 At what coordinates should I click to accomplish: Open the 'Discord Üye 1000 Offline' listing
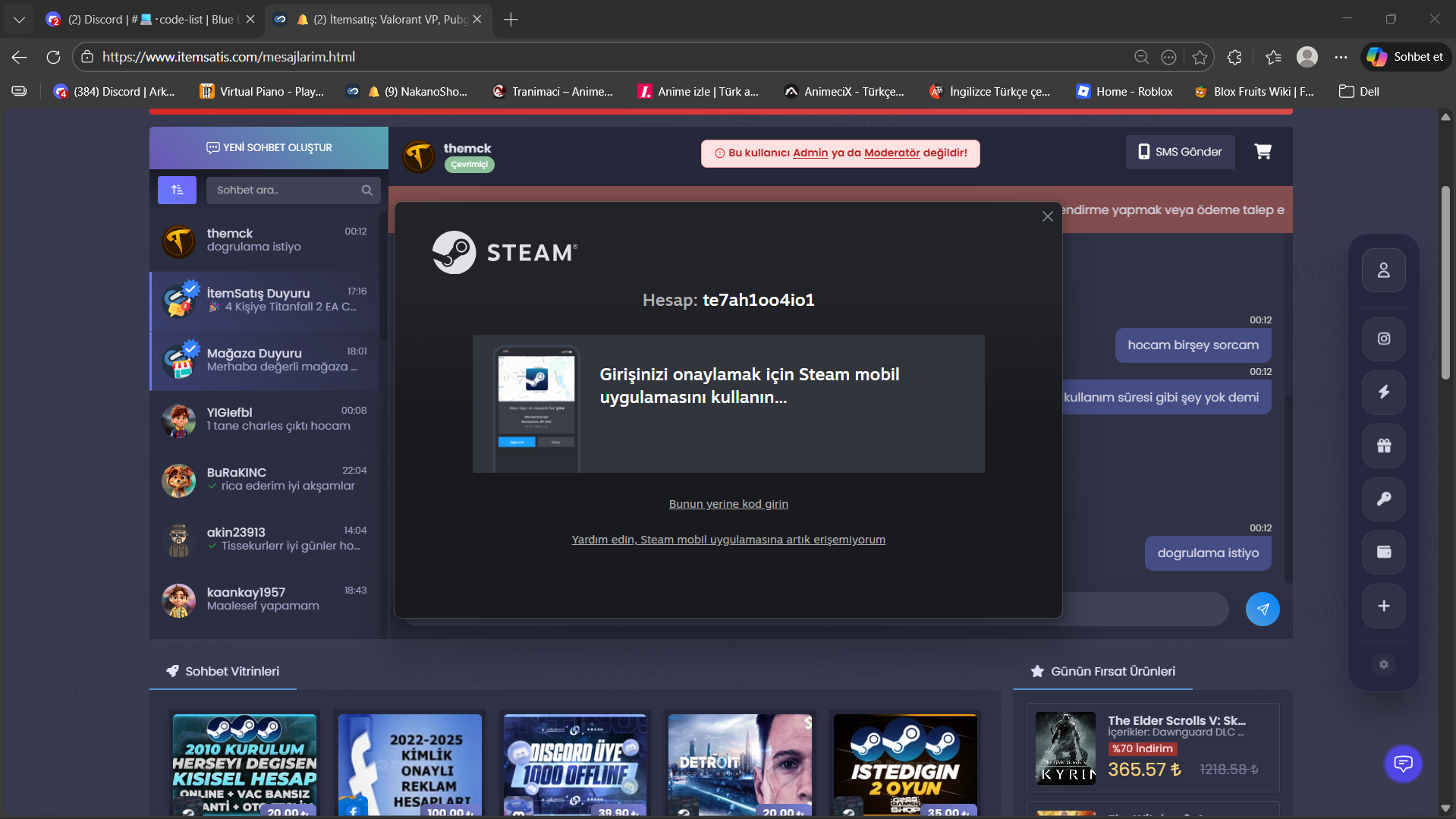(x=575, y=765)
